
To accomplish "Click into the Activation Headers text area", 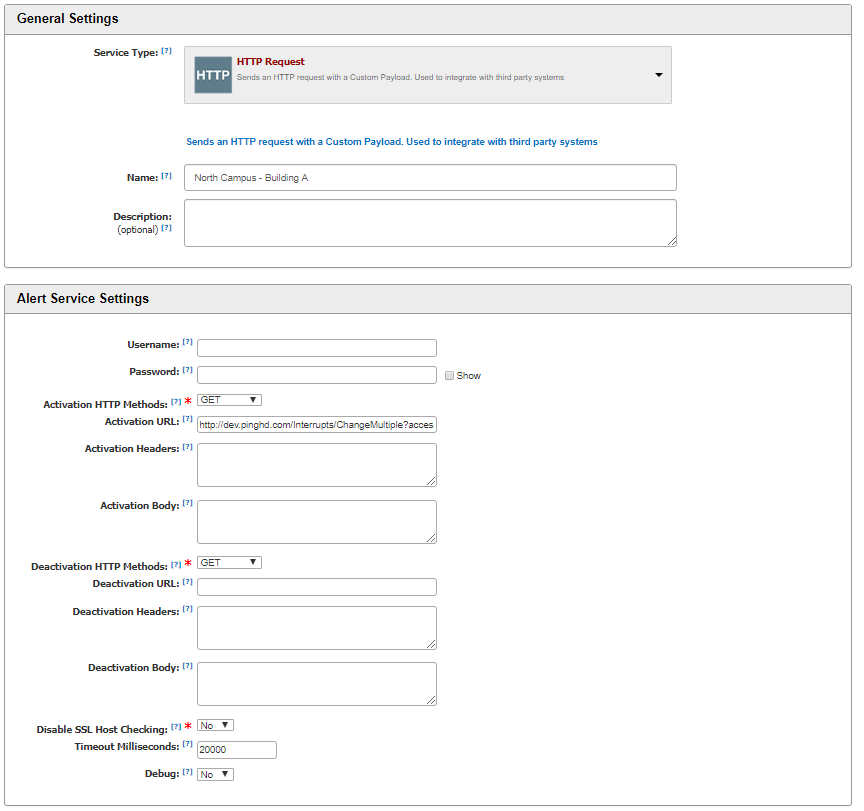I will 317,465.
